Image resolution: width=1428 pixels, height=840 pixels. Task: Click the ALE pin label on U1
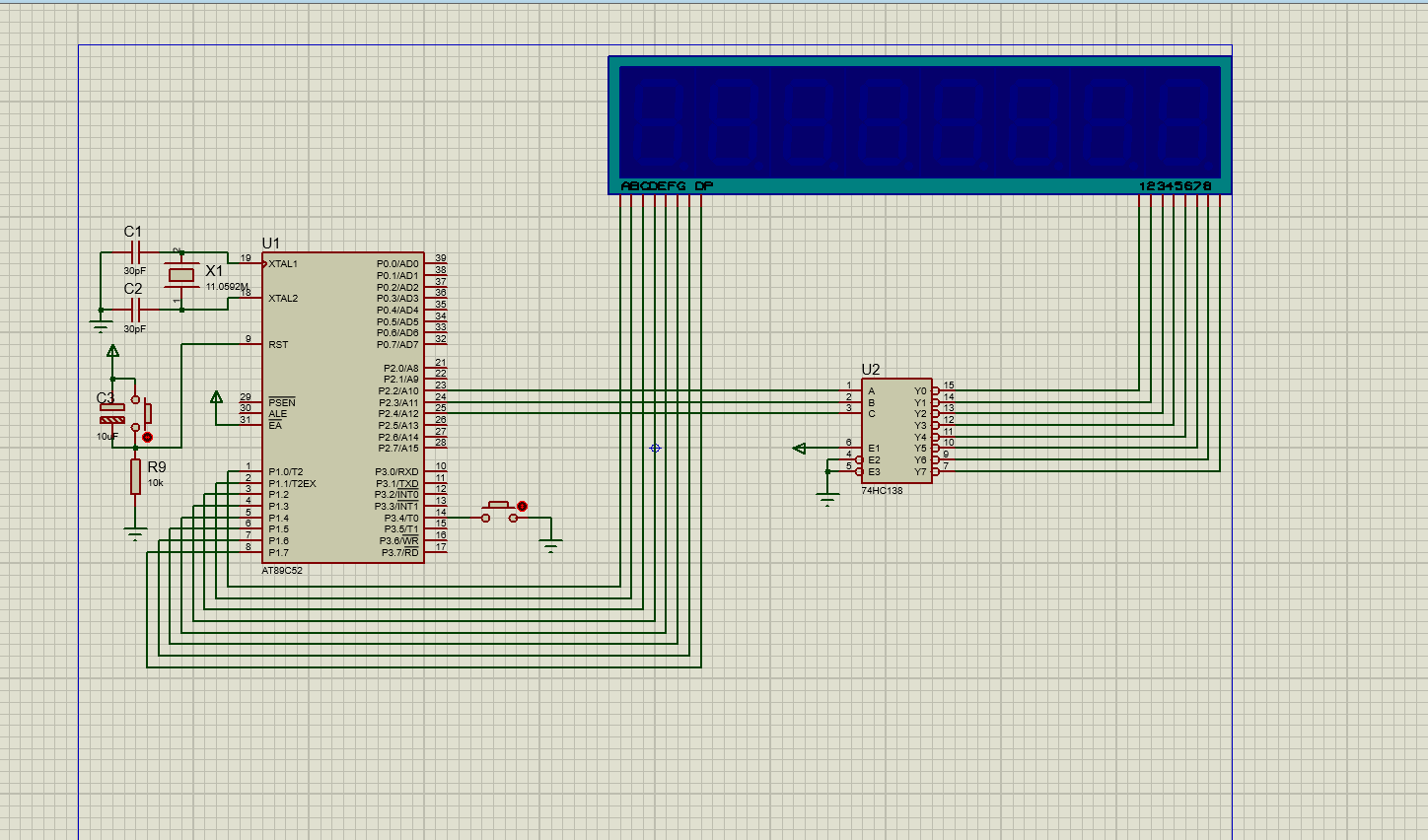277,414
